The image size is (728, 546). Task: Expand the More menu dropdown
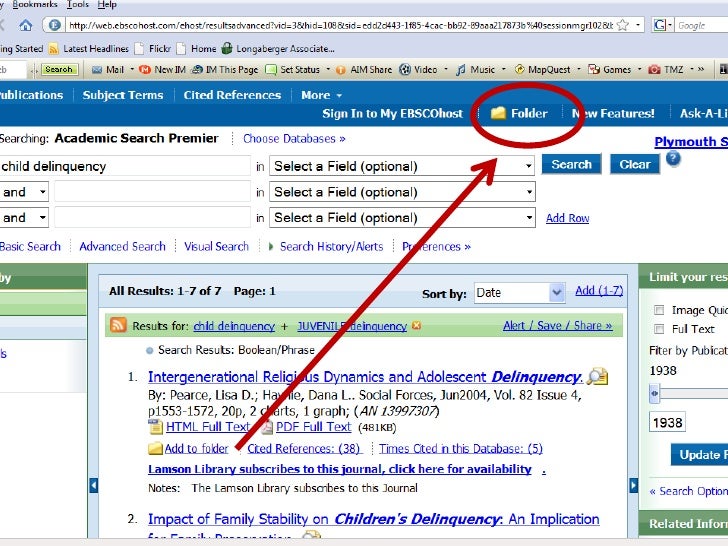pyautogui.click(x=321, y=95)
